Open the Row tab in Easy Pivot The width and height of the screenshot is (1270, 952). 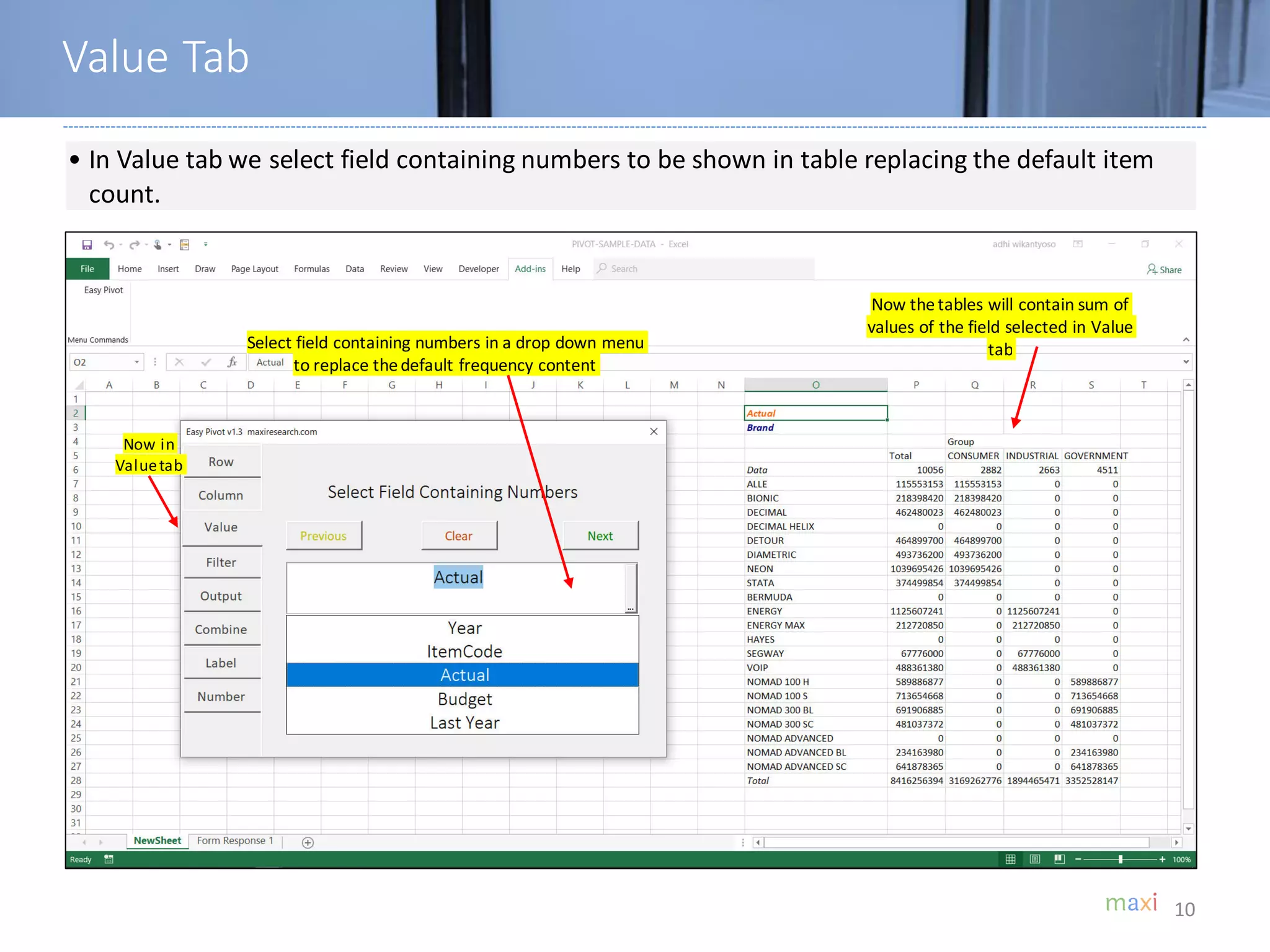coord(221,462)
